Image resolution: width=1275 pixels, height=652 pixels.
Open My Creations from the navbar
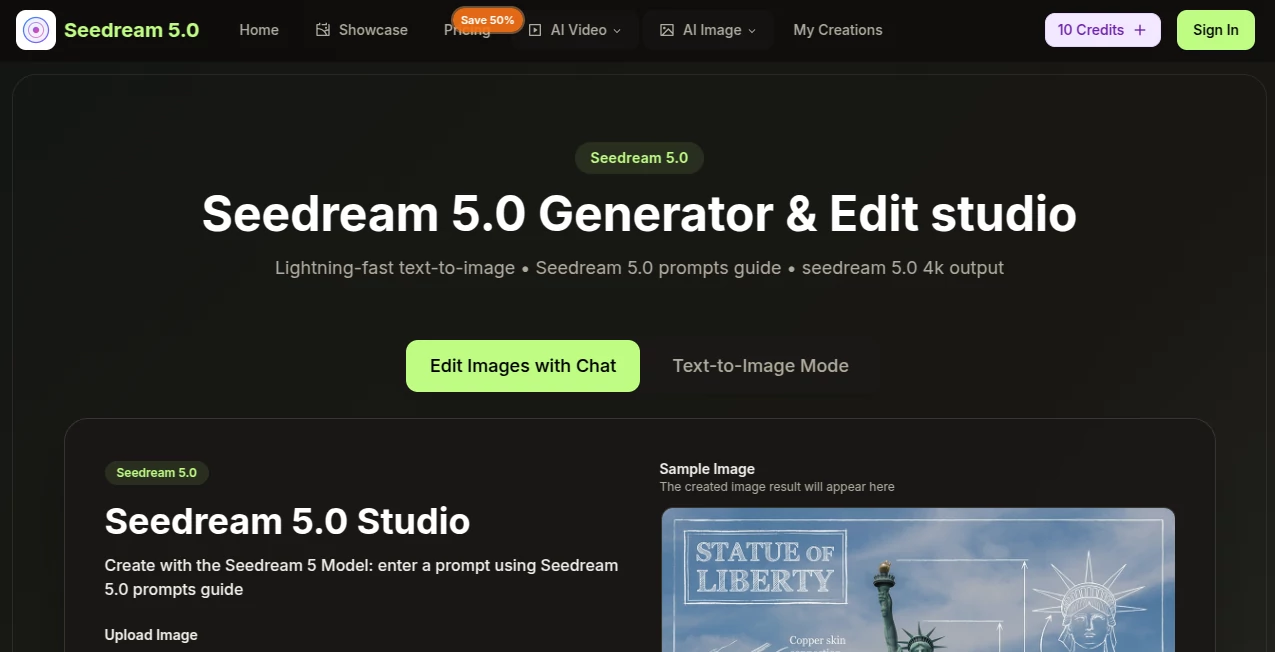click(837, 30)
